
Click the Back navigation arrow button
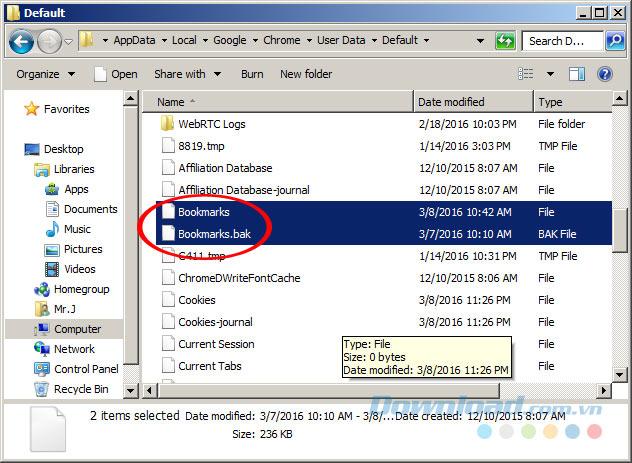click(x=22, y=42)
